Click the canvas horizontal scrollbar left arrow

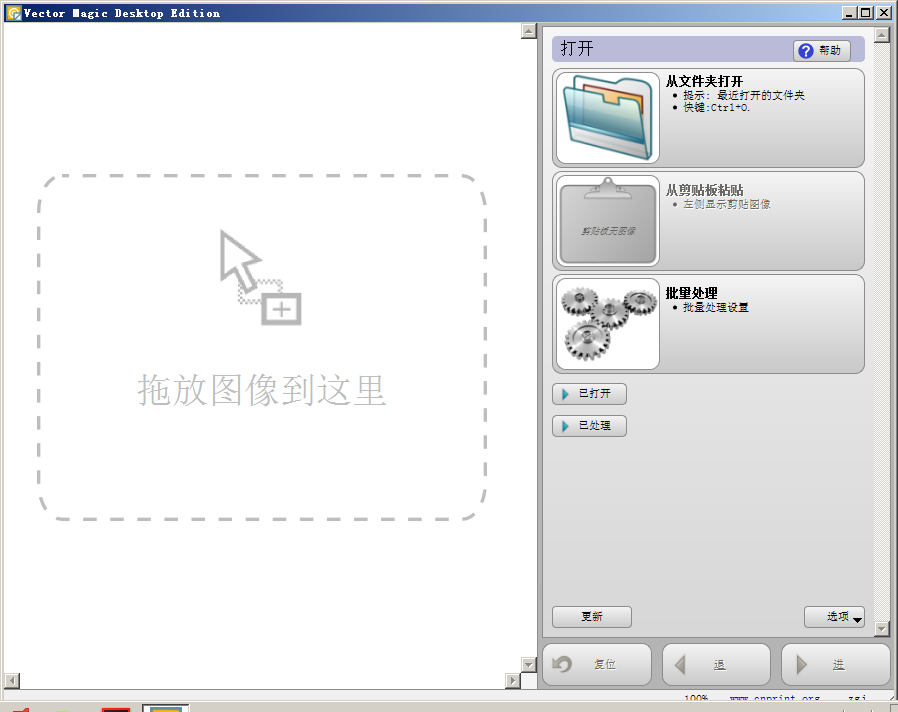[x=12, y=680]
